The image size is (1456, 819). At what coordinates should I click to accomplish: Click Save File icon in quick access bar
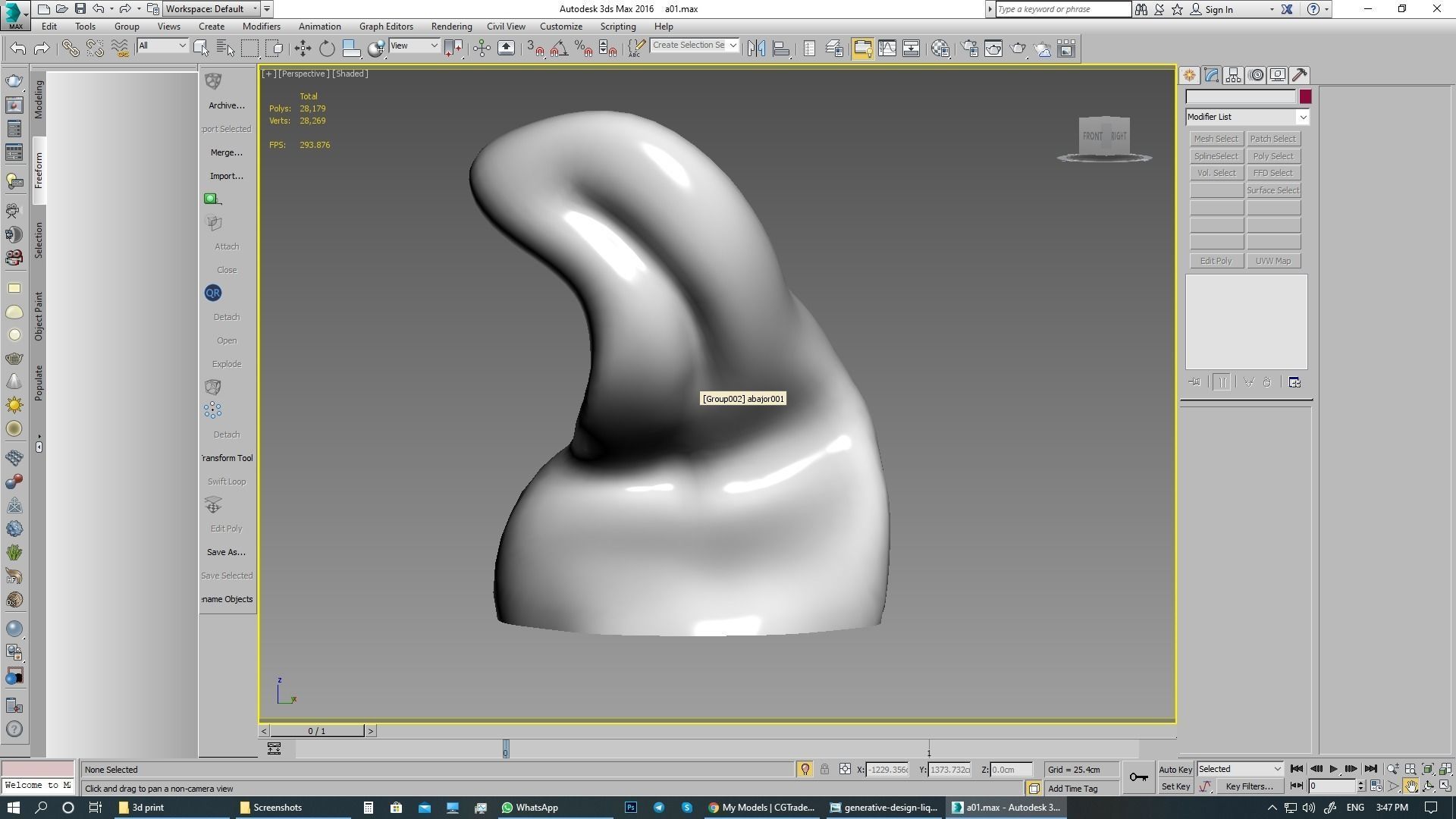[80, 9]
